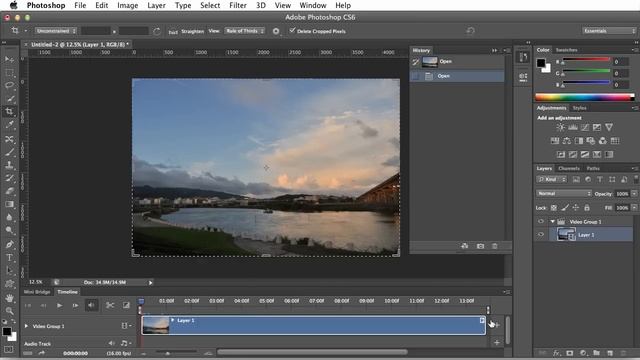Select the Zoom tool in toolbox
Screen dimensions: 640x360
point(9,311)
